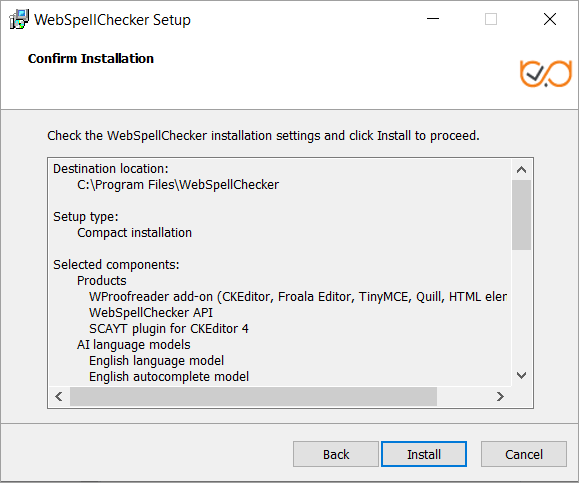Click the WebSpellChecker API line
The width and height of the screenshot is (579, 483).
151,312
